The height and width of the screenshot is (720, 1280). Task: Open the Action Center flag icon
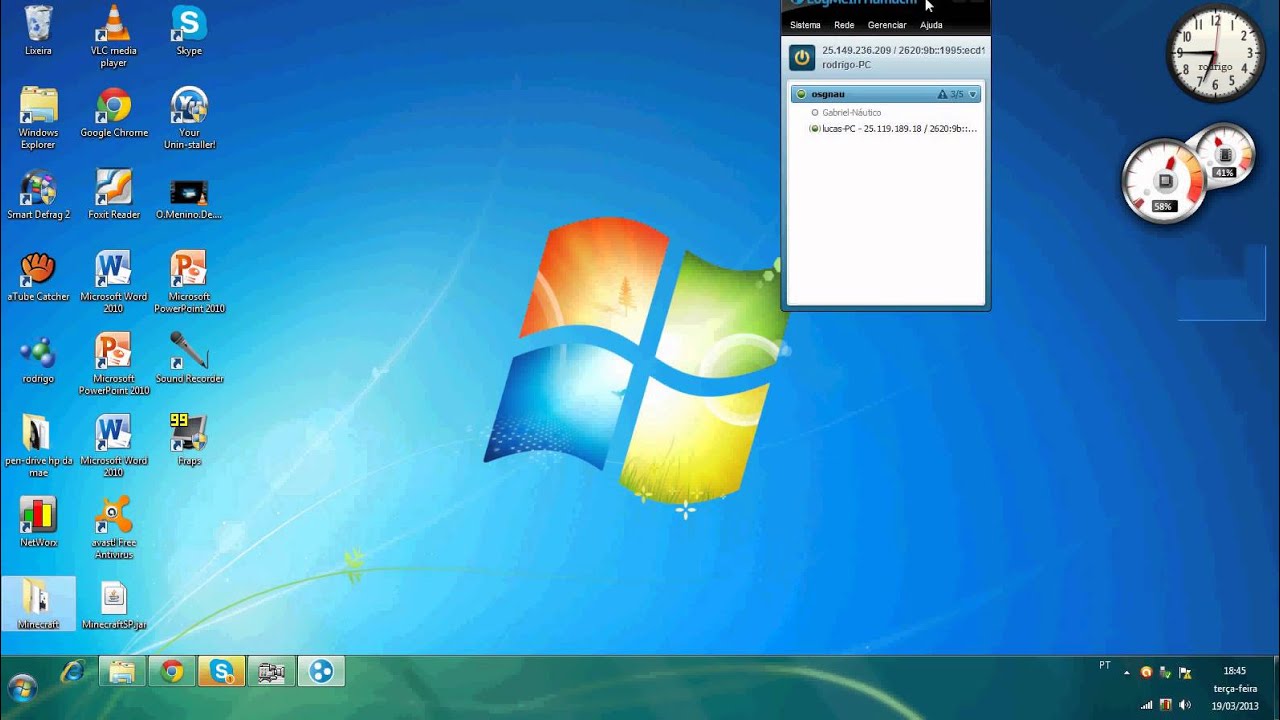tap(1185, 672)
